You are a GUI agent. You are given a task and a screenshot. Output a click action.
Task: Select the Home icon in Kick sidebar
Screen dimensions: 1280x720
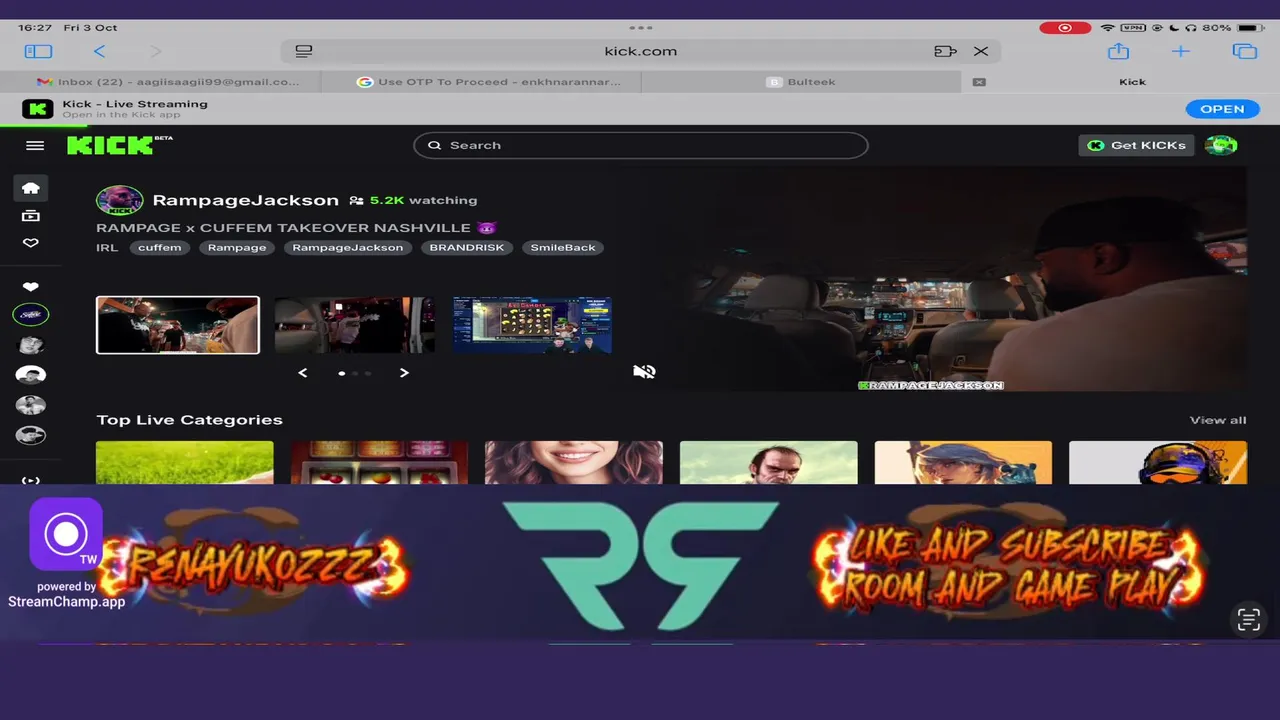point(31,188)
